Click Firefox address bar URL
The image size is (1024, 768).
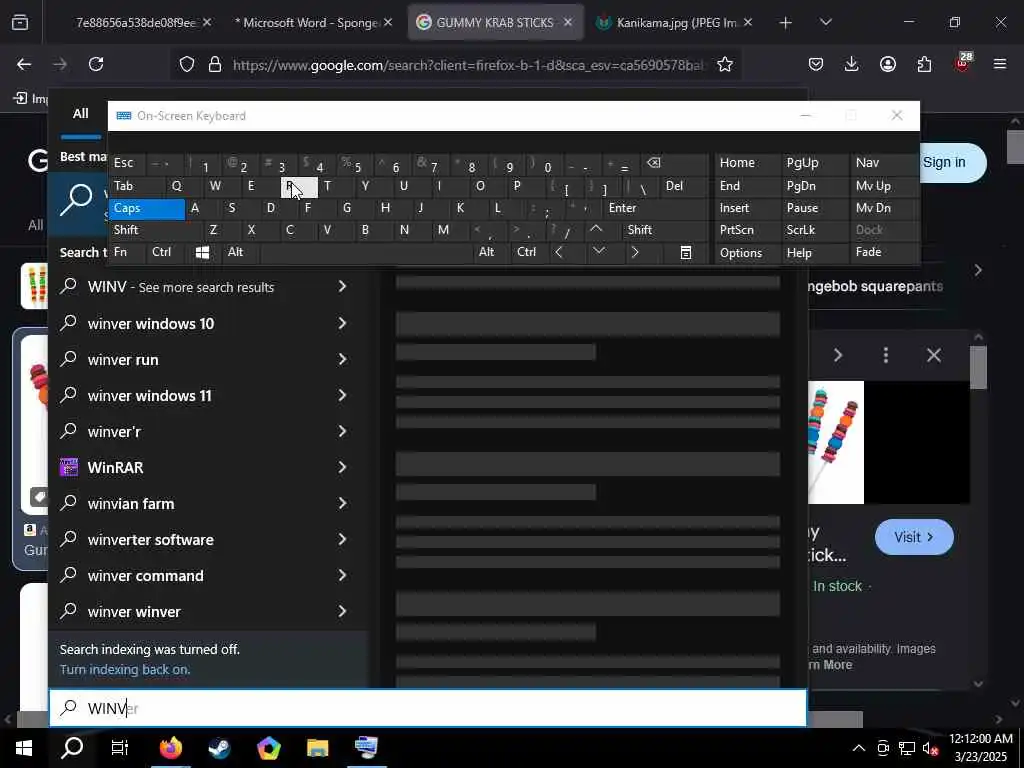468,65
